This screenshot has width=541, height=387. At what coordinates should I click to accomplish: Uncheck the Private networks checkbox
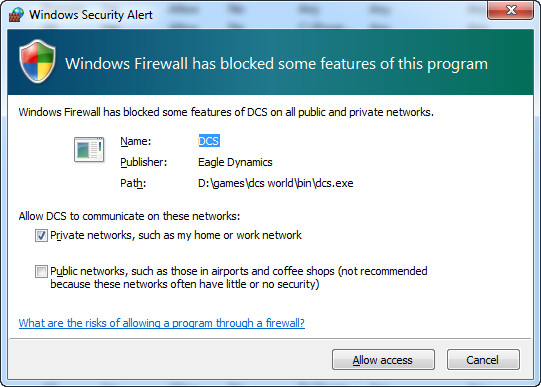41,236
